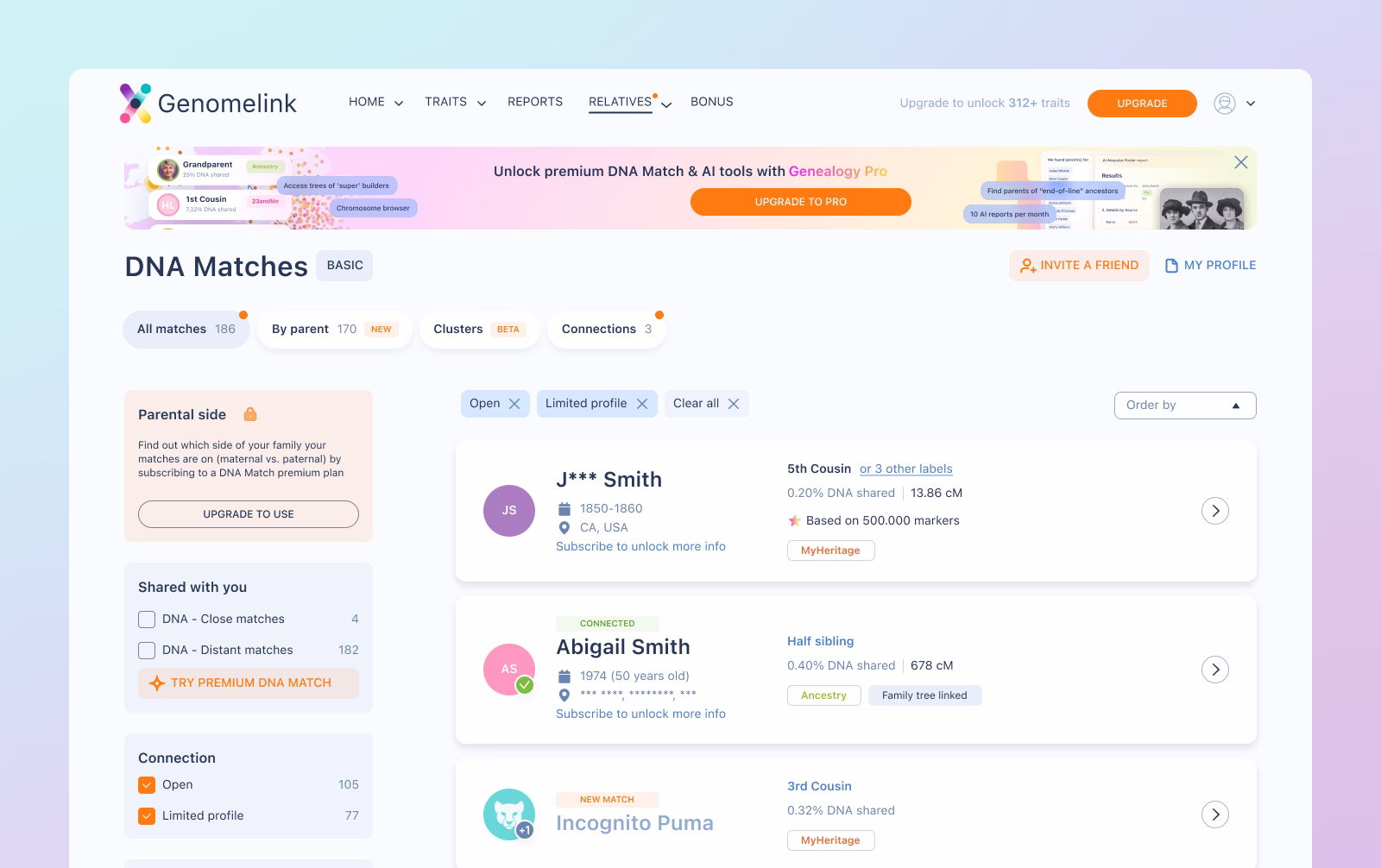Click the Incognito Puma avatar
The width and height of the screenshot is (1381, 868).
pyautogui.click(x=509, y=815)
